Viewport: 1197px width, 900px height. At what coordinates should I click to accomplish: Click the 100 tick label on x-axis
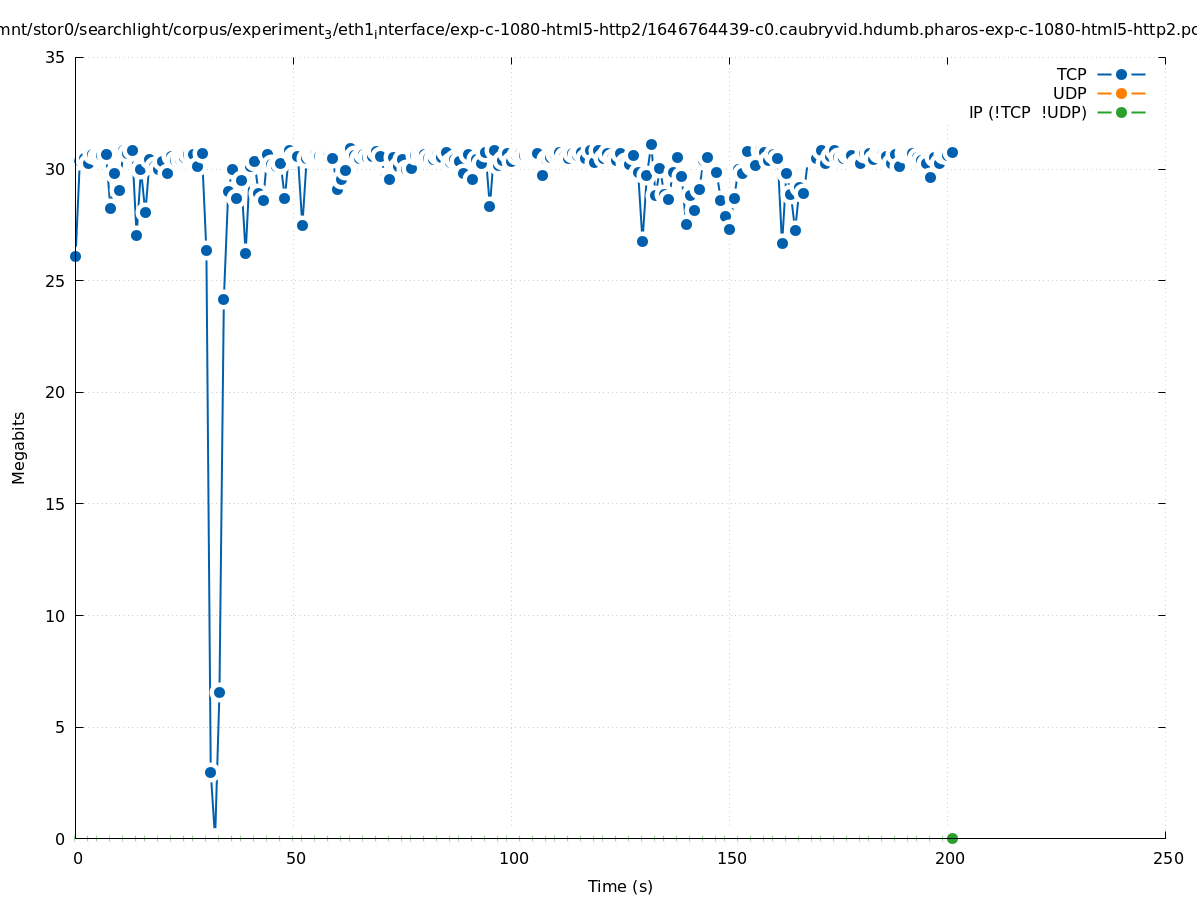[512, 858]
